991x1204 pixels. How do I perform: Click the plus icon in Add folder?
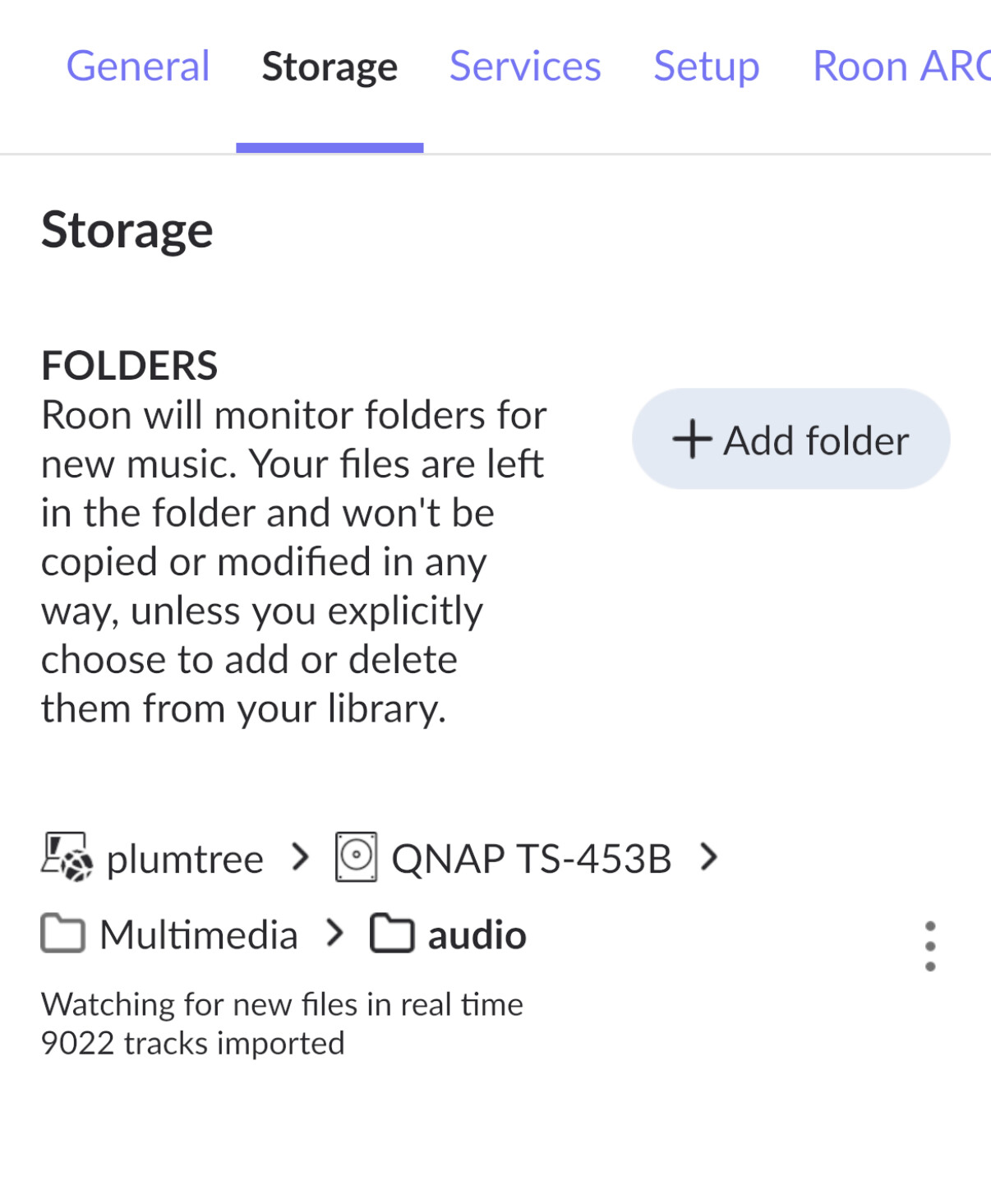point(692,439)
